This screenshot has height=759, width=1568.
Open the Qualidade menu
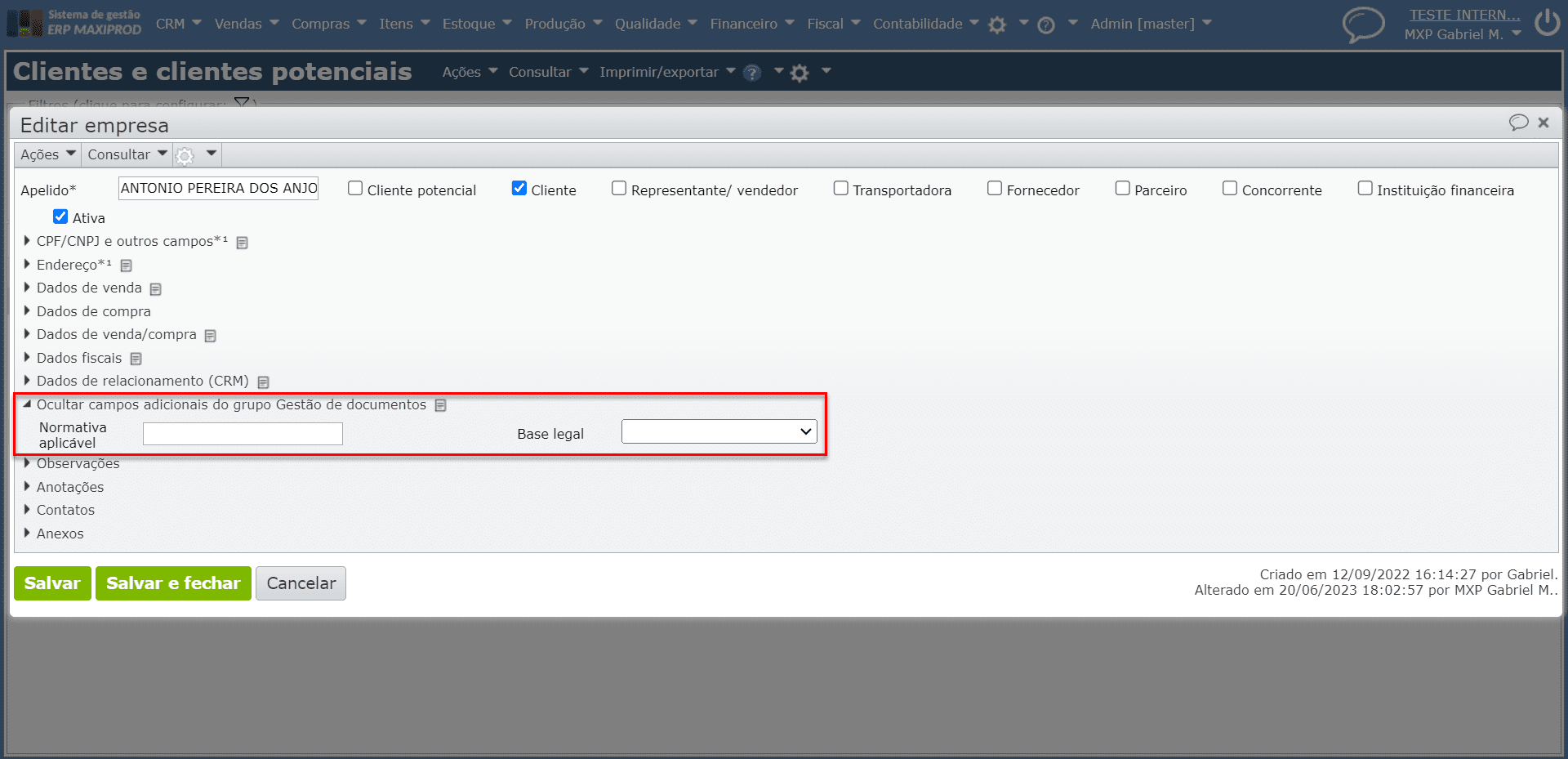click(x=656, y=24)
